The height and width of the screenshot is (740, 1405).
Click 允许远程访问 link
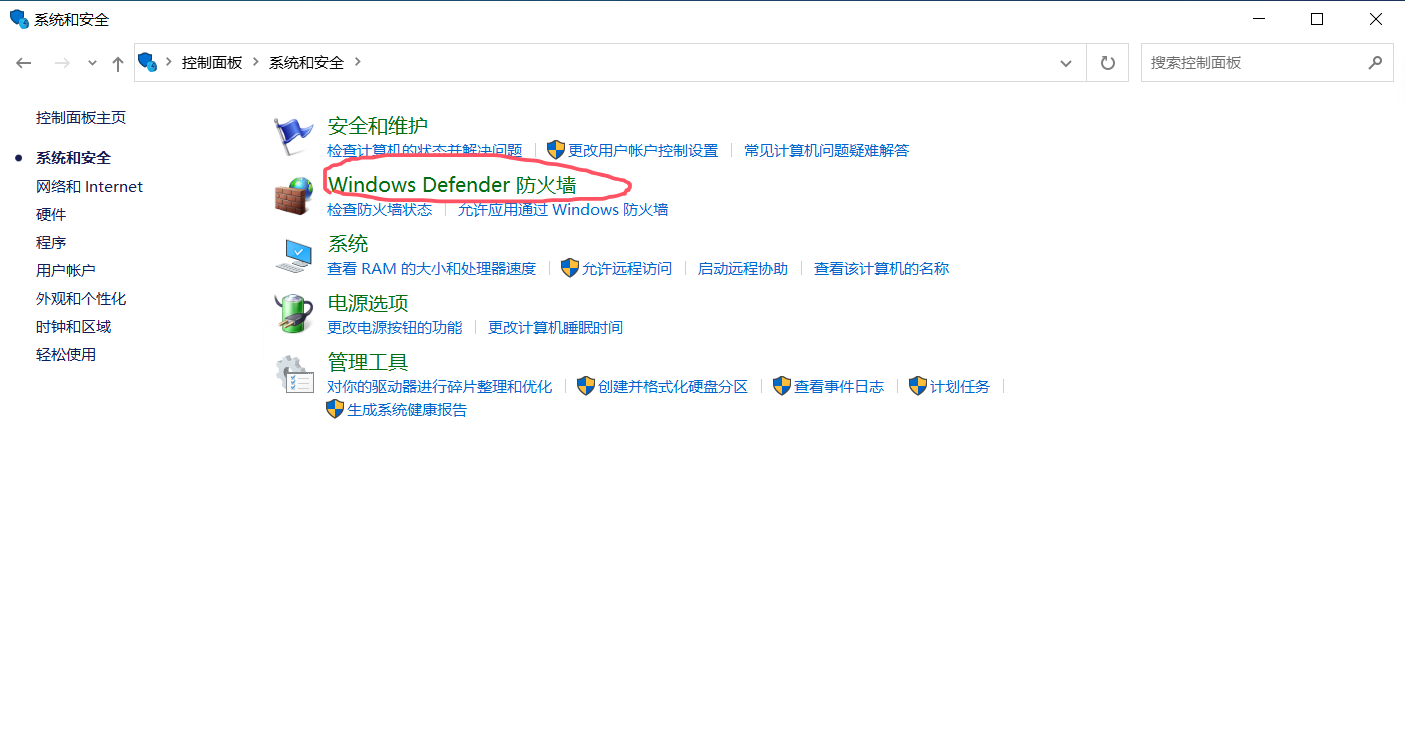pyautogui.click(x=627, y=268)
